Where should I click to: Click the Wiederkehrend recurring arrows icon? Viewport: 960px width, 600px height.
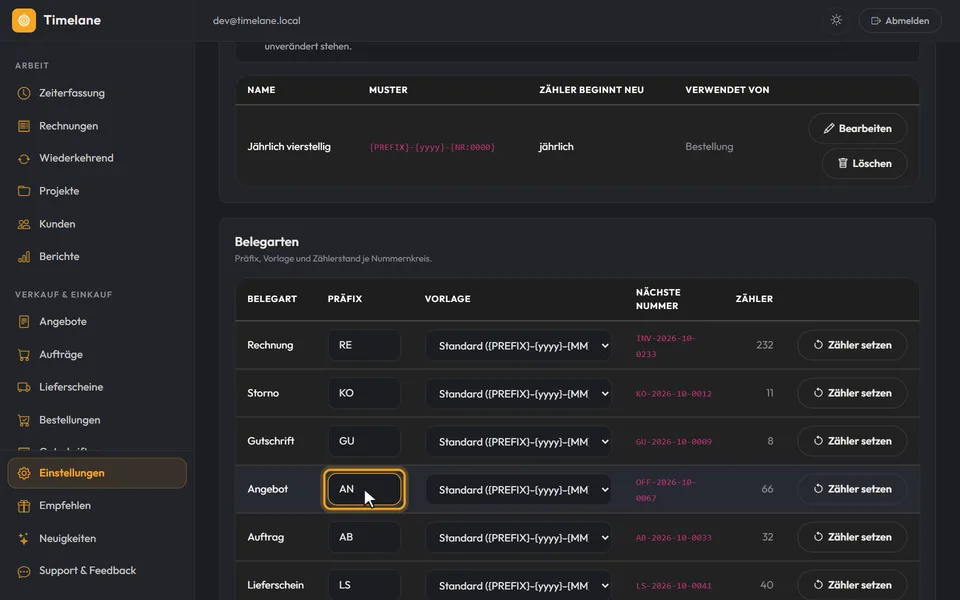click(24, 159)
